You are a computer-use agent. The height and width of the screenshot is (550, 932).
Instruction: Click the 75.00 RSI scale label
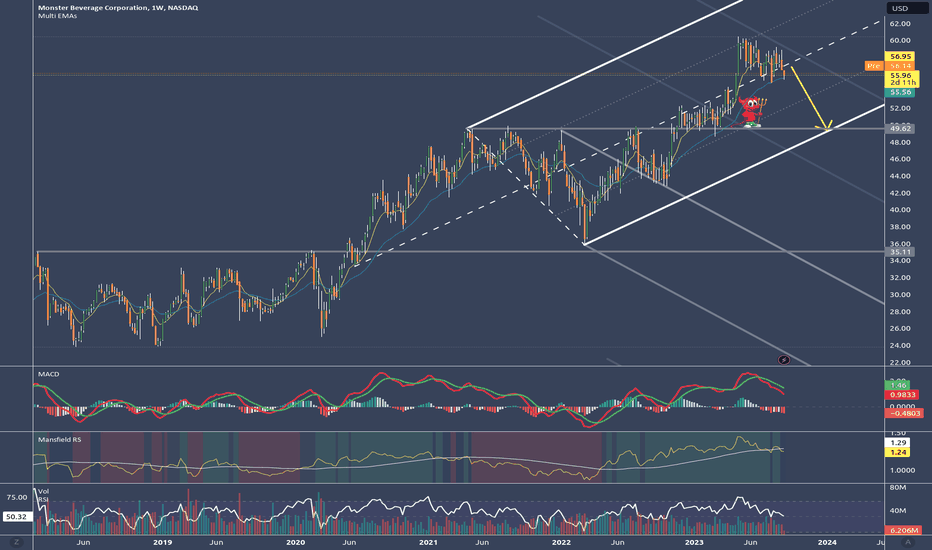pos(17,497)
